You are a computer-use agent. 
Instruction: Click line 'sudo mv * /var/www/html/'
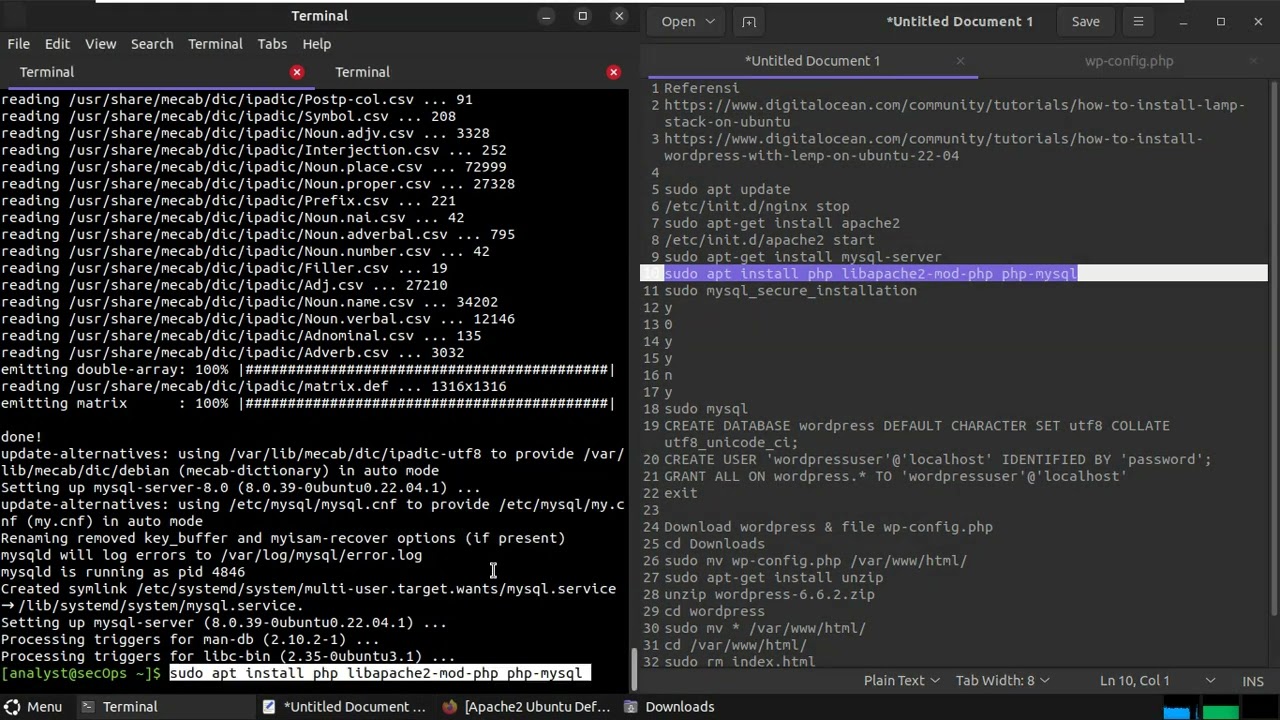tap(765, 629)
